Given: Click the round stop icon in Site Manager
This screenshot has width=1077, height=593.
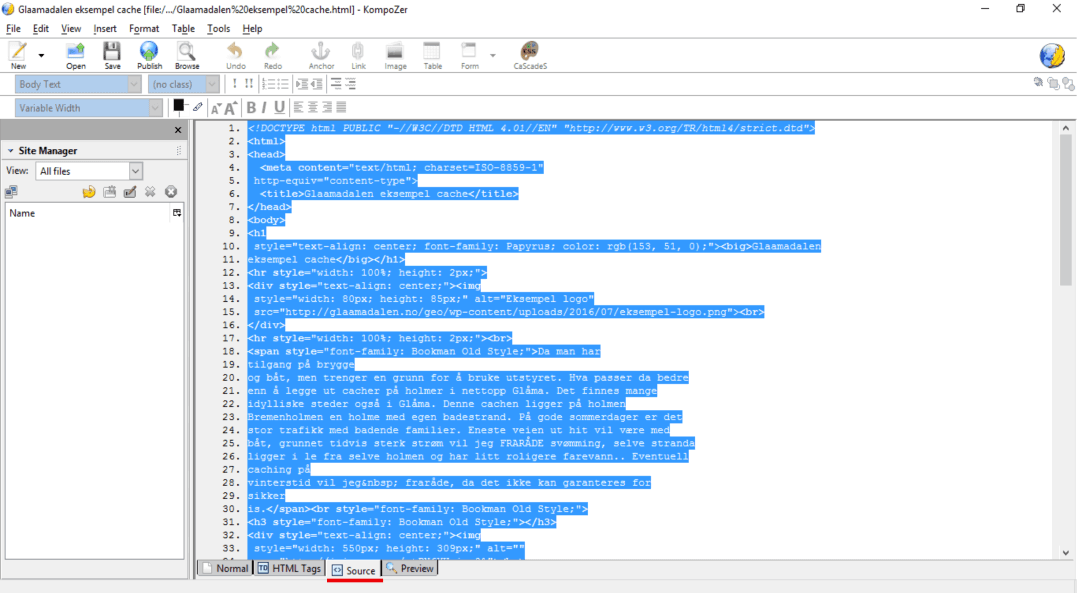Looking at the screenshot, I should point(170,192).
